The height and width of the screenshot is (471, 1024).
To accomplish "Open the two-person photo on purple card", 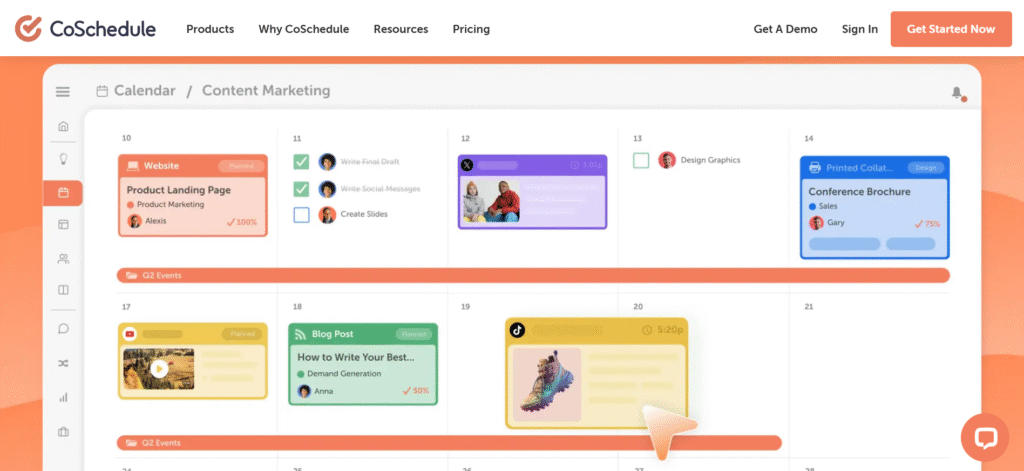I will [492, 201].
